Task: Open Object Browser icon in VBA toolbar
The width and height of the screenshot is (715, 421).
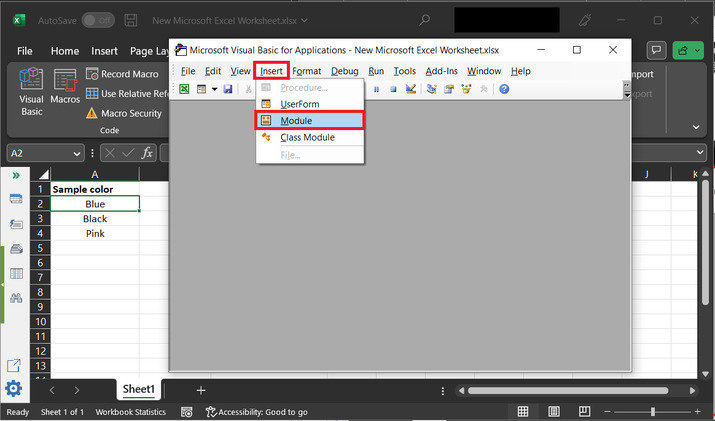Action: coord(466,88)
